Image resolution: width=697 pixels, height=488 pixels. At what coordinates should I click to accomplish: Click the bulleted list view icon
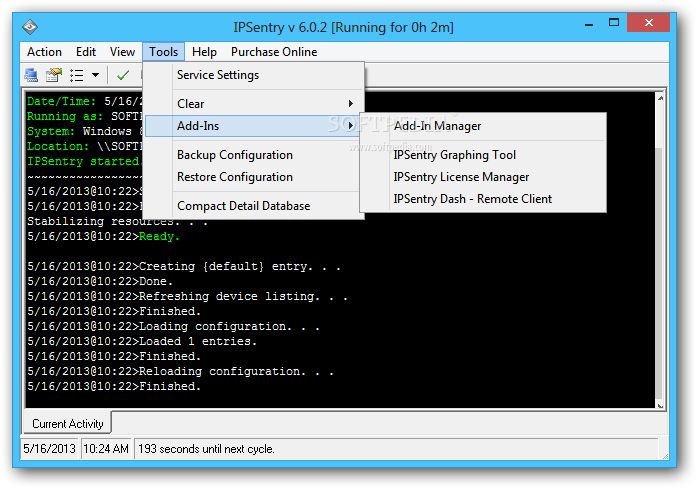pos(76,75)
